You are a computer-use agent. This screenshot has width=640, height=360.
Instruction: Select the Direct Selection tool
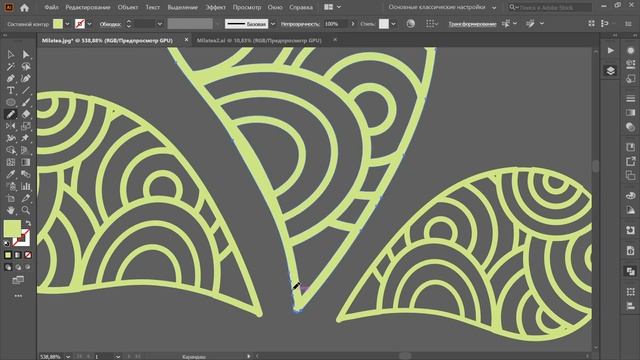pos(26,54)
